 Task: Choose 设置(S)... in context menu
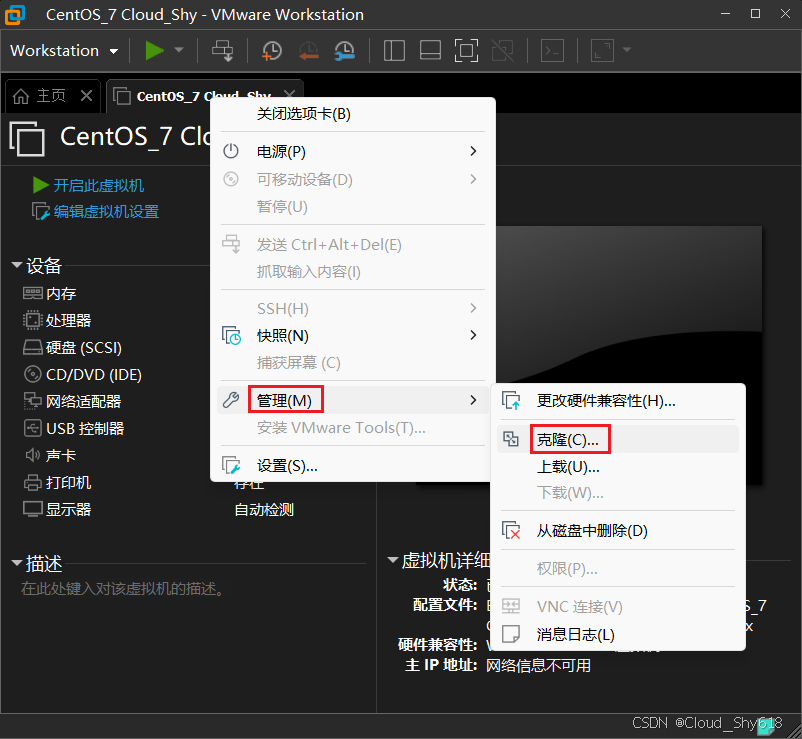(x=287, y=466)
